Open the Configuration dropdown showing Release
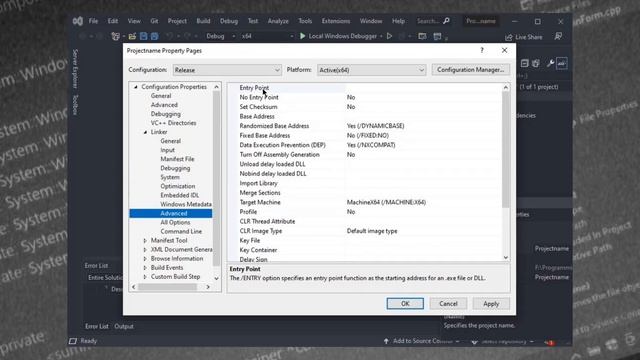Image resolution: width=640 pixels, height=360 pixels. click(x=227, y=70)
